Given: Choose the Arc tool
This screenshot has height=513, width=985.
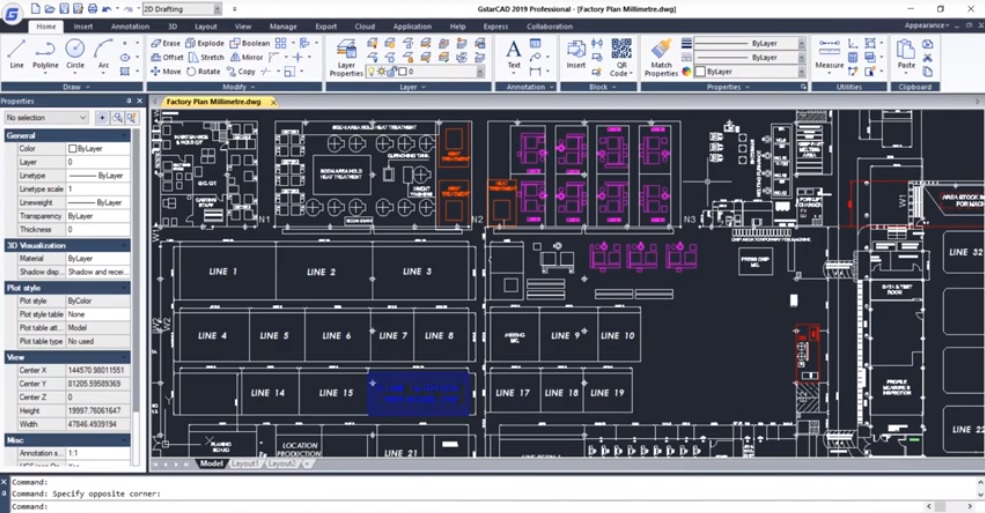Looking at the screenshot, I should click(x=104, y=53).
